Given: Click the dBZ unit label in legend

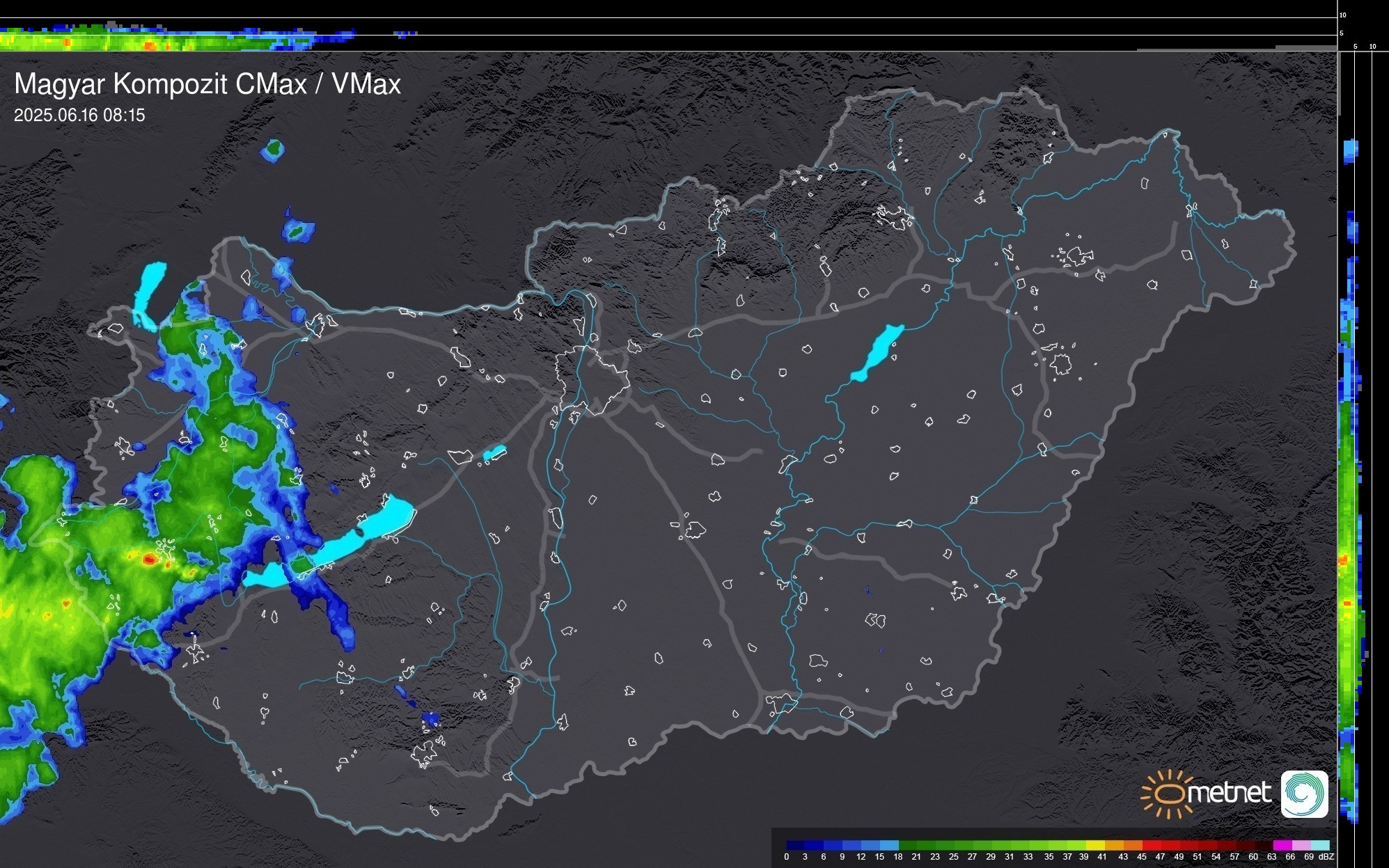Looking at the screenshot, I should (x=1326, y=857).
